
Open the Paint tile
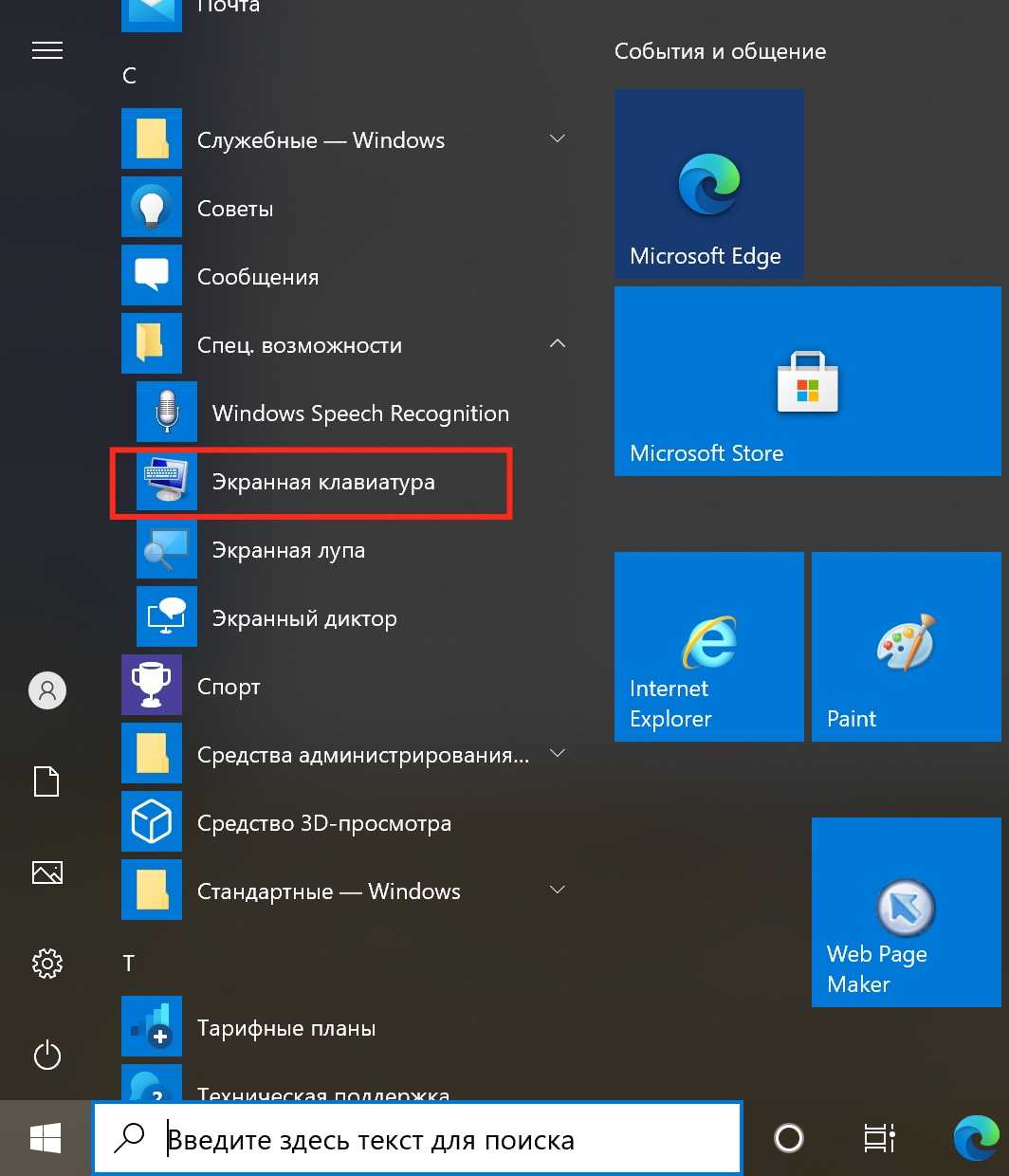[907, 647]
